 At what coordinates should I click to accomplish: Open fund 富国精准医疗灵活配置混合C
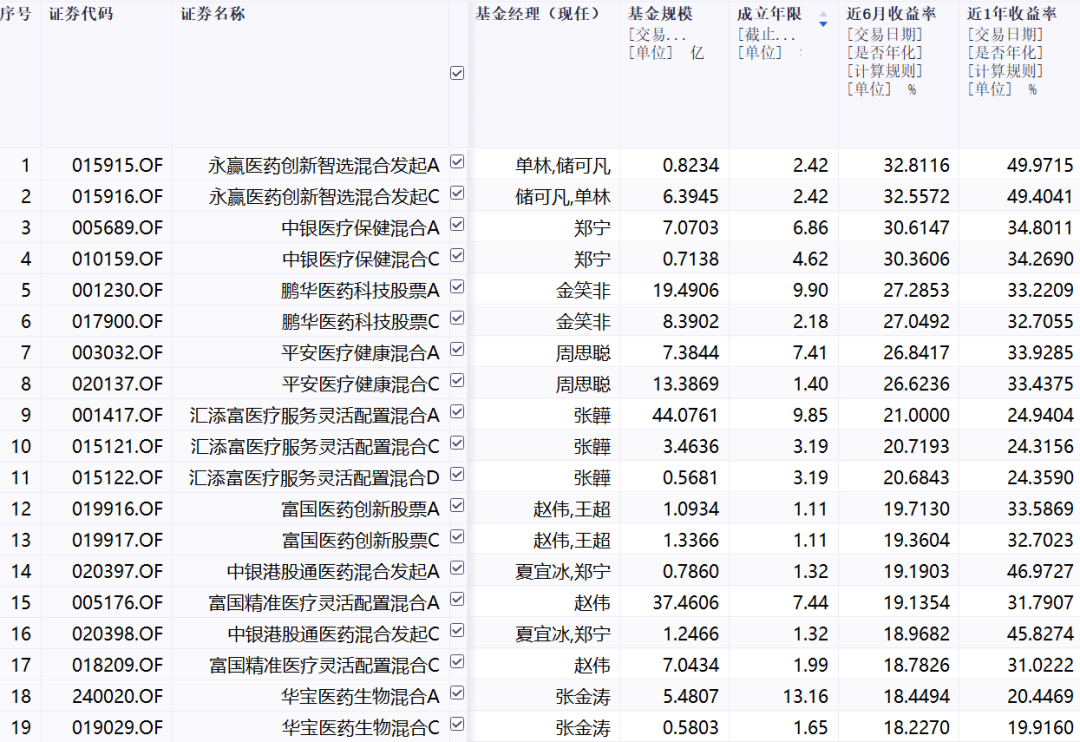(324, 666)
